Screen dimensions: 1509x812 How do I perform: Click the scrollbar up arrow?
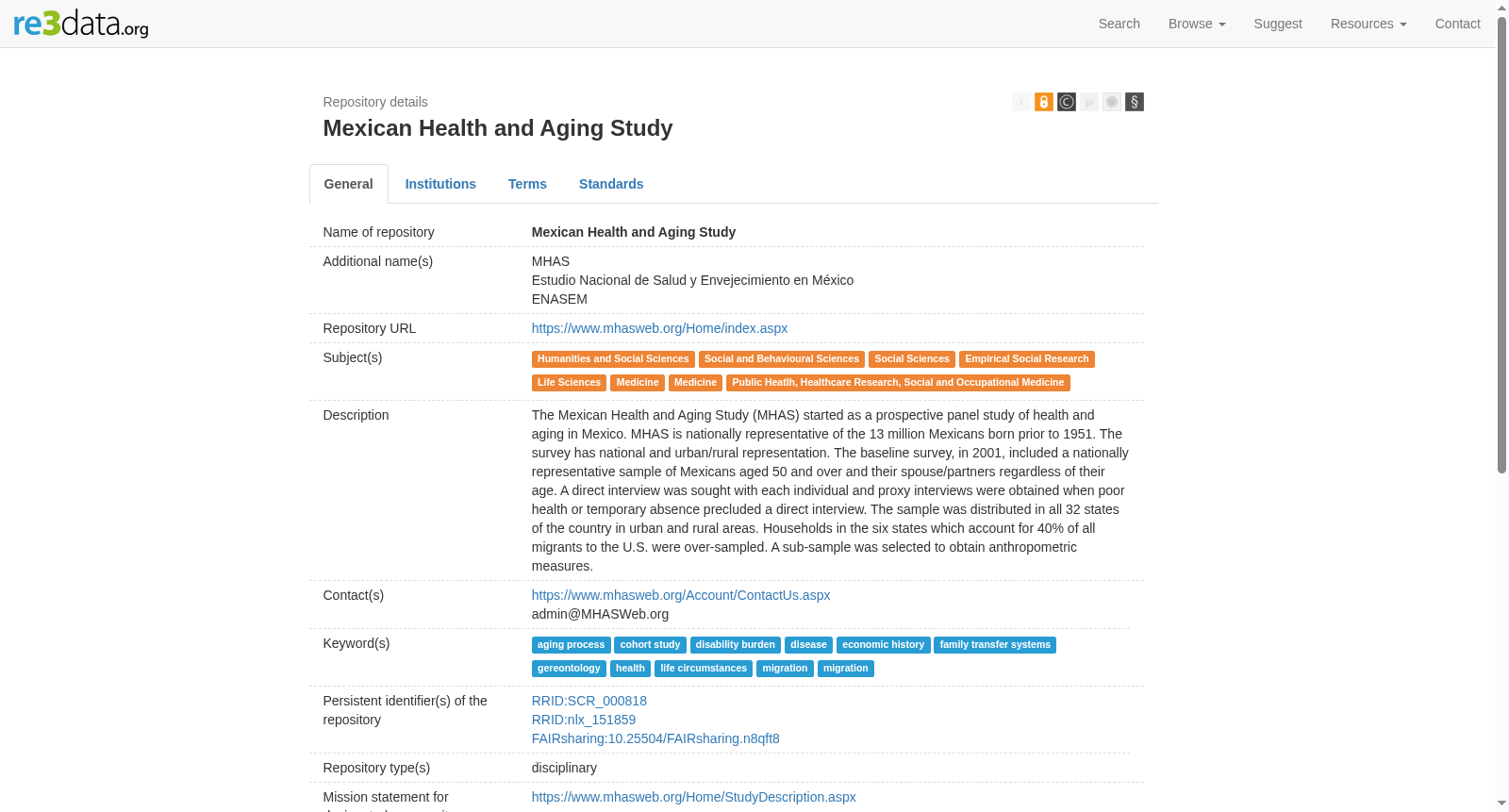tap(1502, 7)
